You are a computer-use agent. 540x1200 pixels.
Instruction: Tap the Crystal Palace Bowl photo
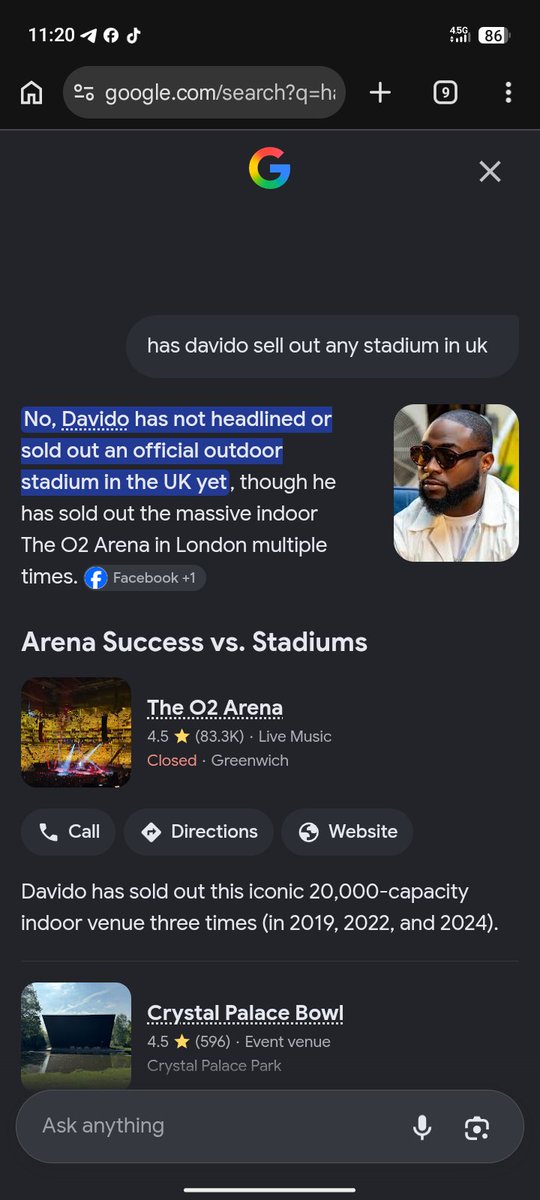pos(76,1036)
